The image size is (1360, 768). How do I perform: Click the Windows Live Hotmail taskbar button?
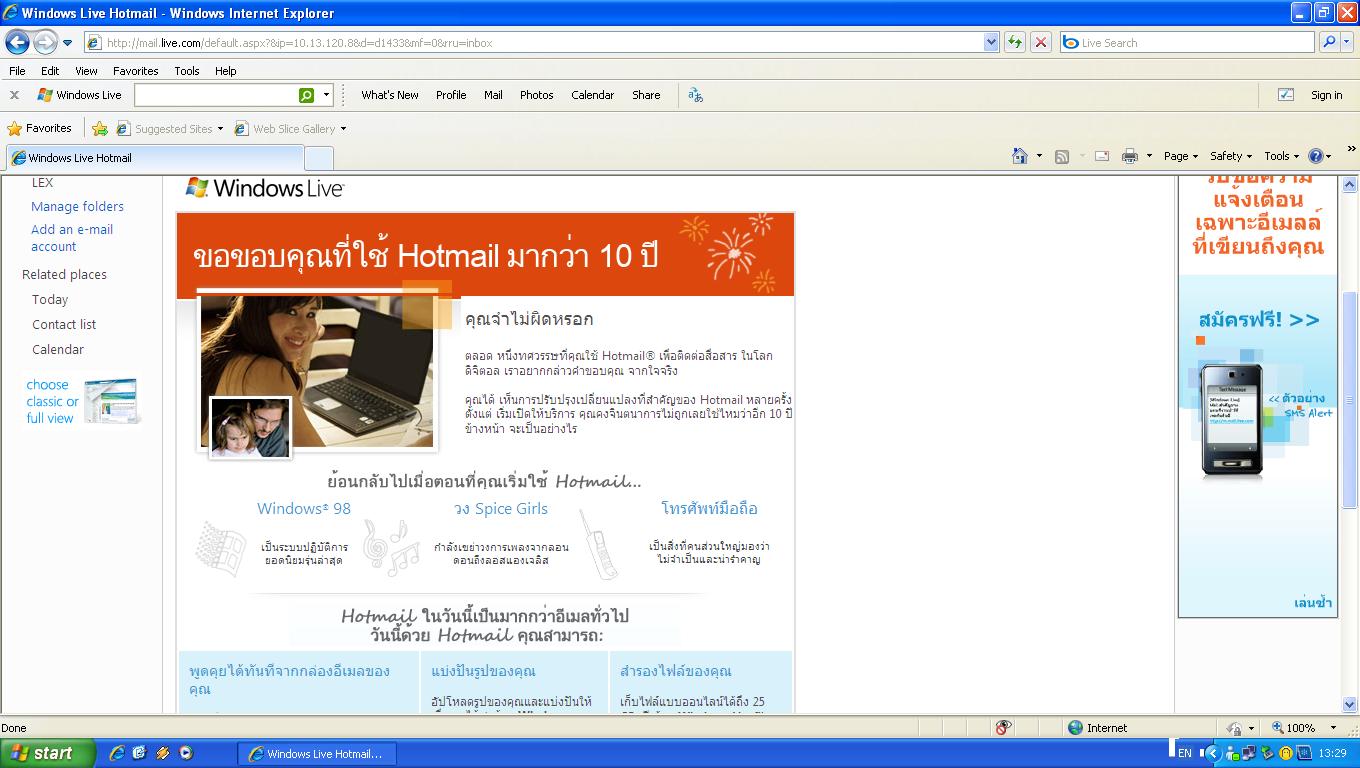316,754
